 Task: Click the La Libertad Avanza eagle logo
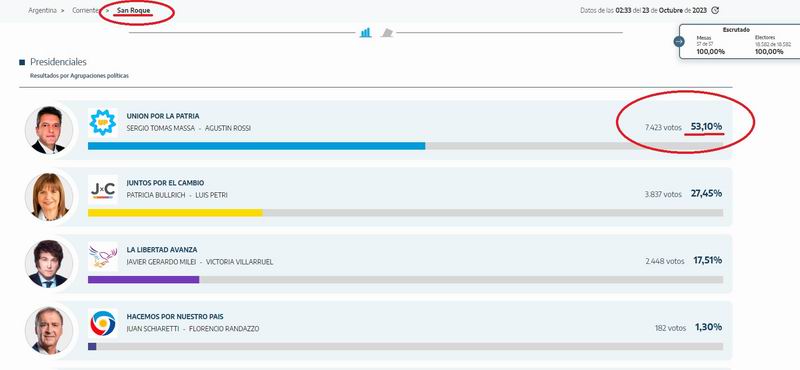tap(103, 256)
